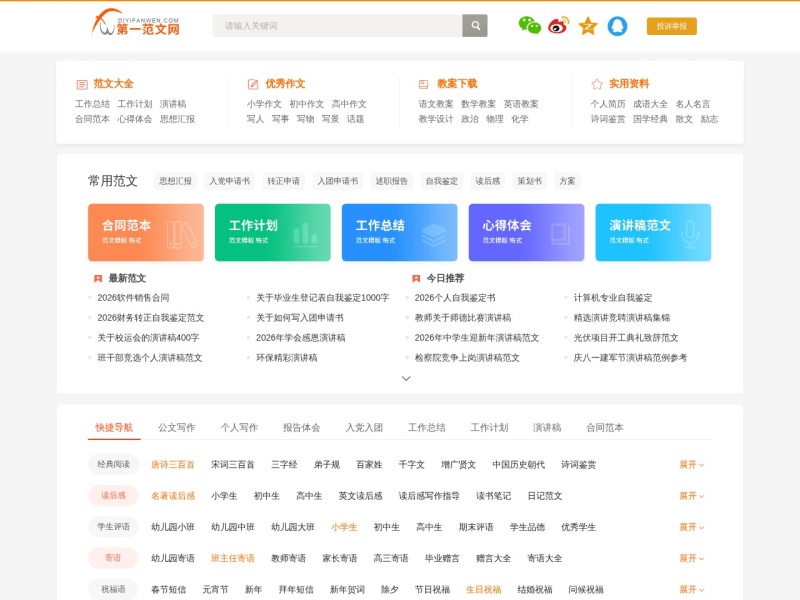Click the 第一范文网 site logo
The width and height of the screenshot is (800, 600).
pos(136,23)
